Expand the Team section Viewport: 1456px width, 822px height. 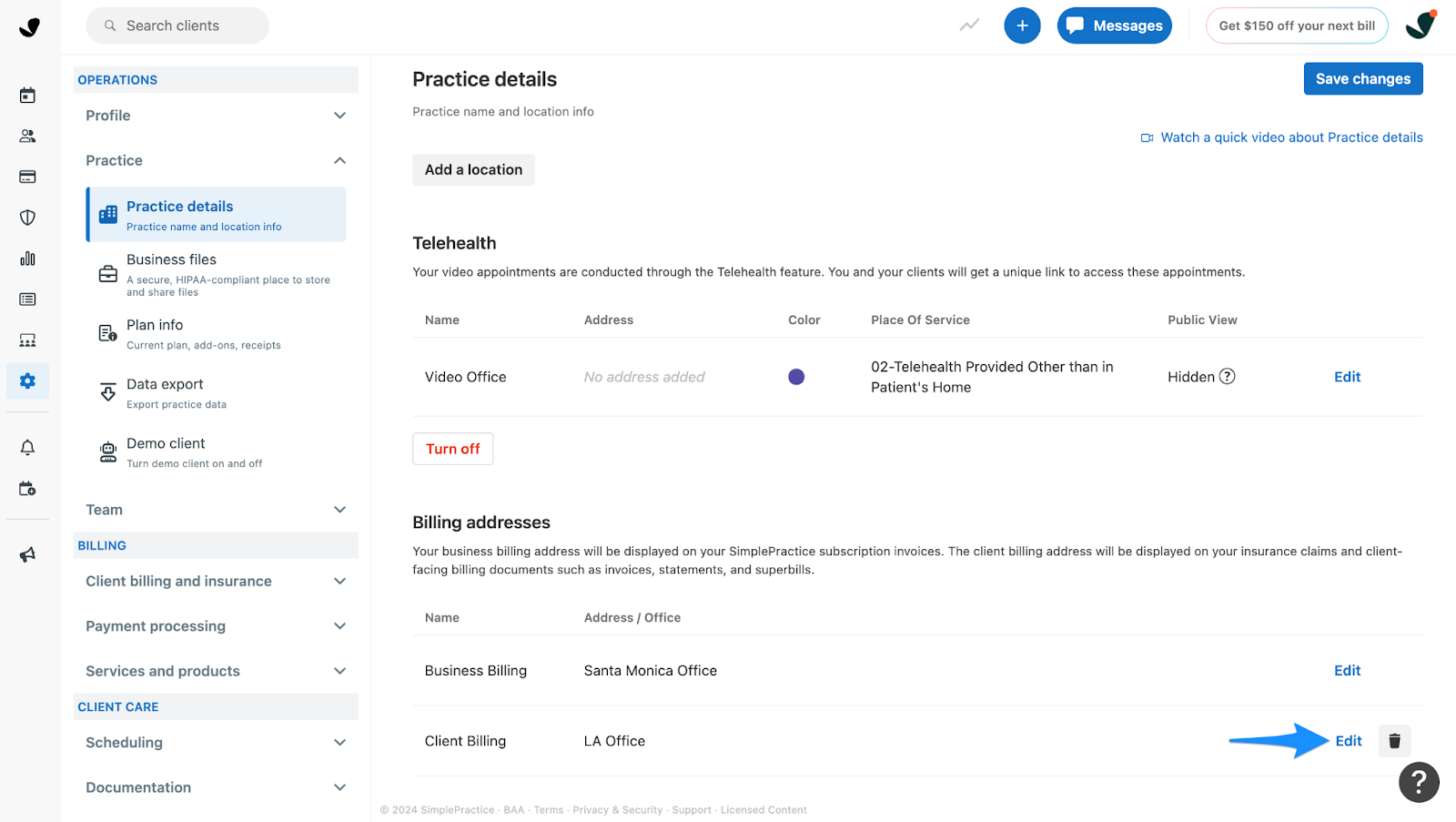[x=216, y=510]
